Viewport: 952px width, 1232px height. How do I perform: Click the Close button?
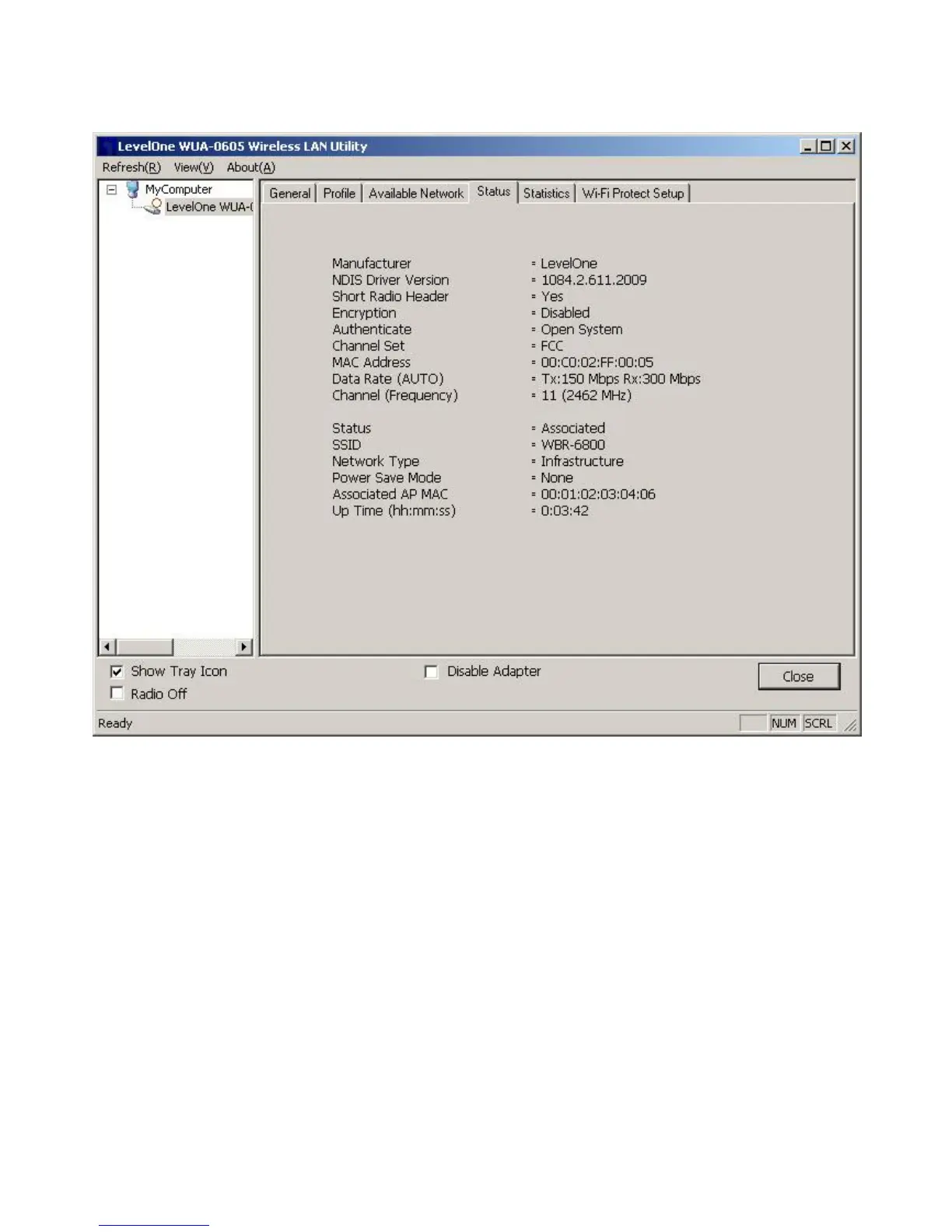pyautogui.click(x=799, y=677)
